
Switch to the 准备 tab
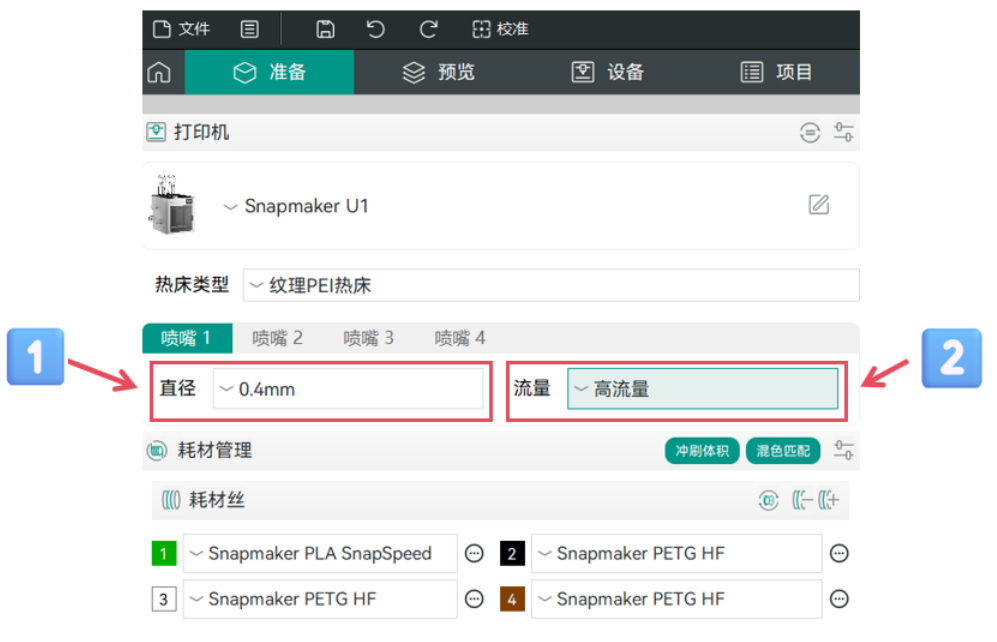(x=269, y=72)
